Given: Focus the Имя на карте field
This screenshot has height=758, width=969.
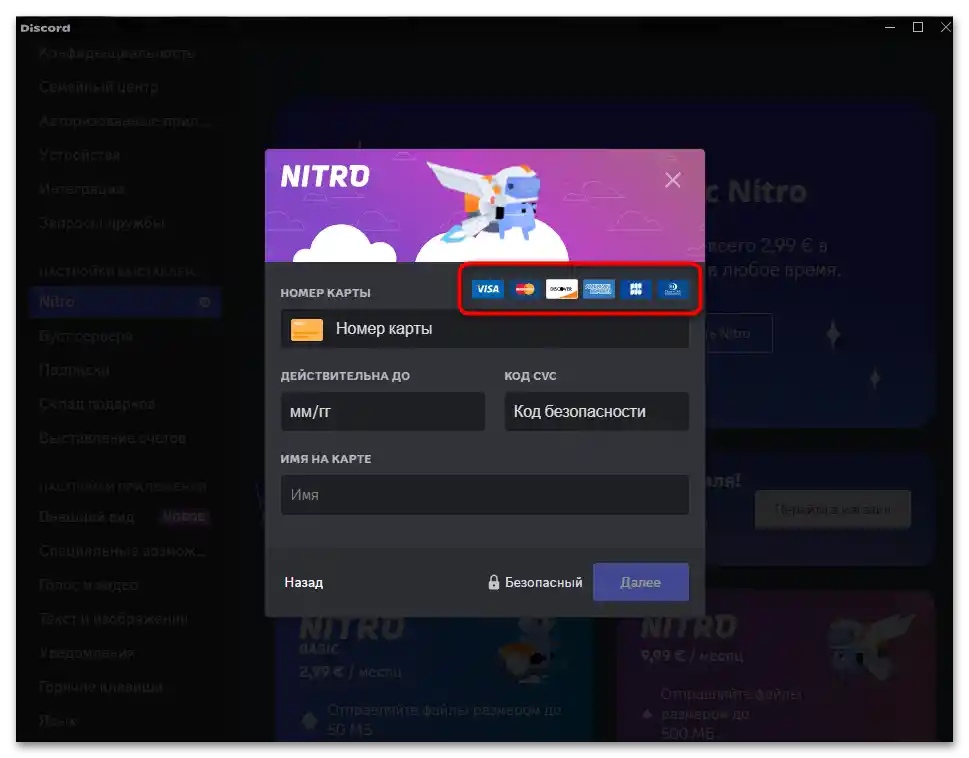Looking at the screenshot, I should (484, 495).
